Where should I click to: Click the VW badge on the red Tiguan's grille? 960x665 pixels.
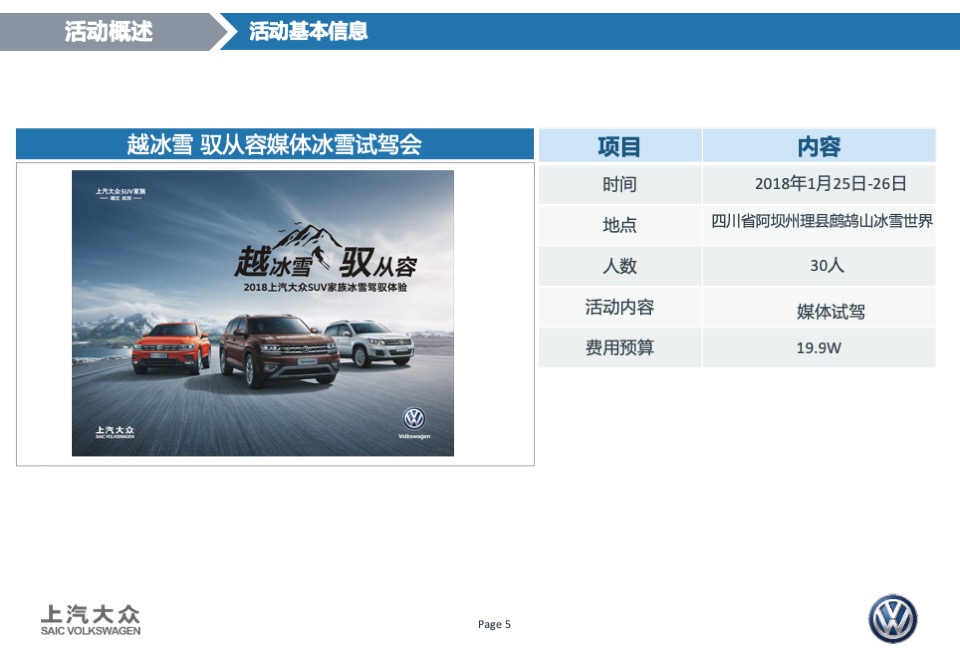click(161, 348)
